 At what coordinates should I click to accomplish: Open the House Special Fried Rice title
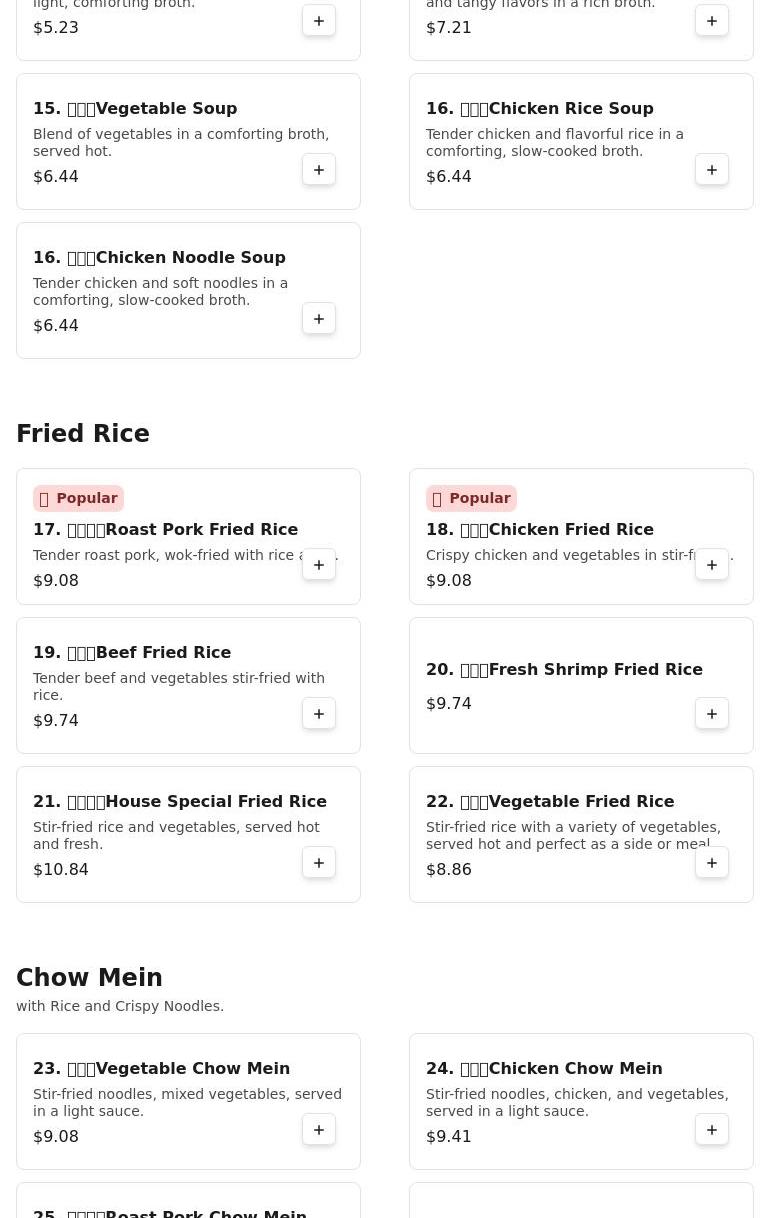(x=180, y=802)
